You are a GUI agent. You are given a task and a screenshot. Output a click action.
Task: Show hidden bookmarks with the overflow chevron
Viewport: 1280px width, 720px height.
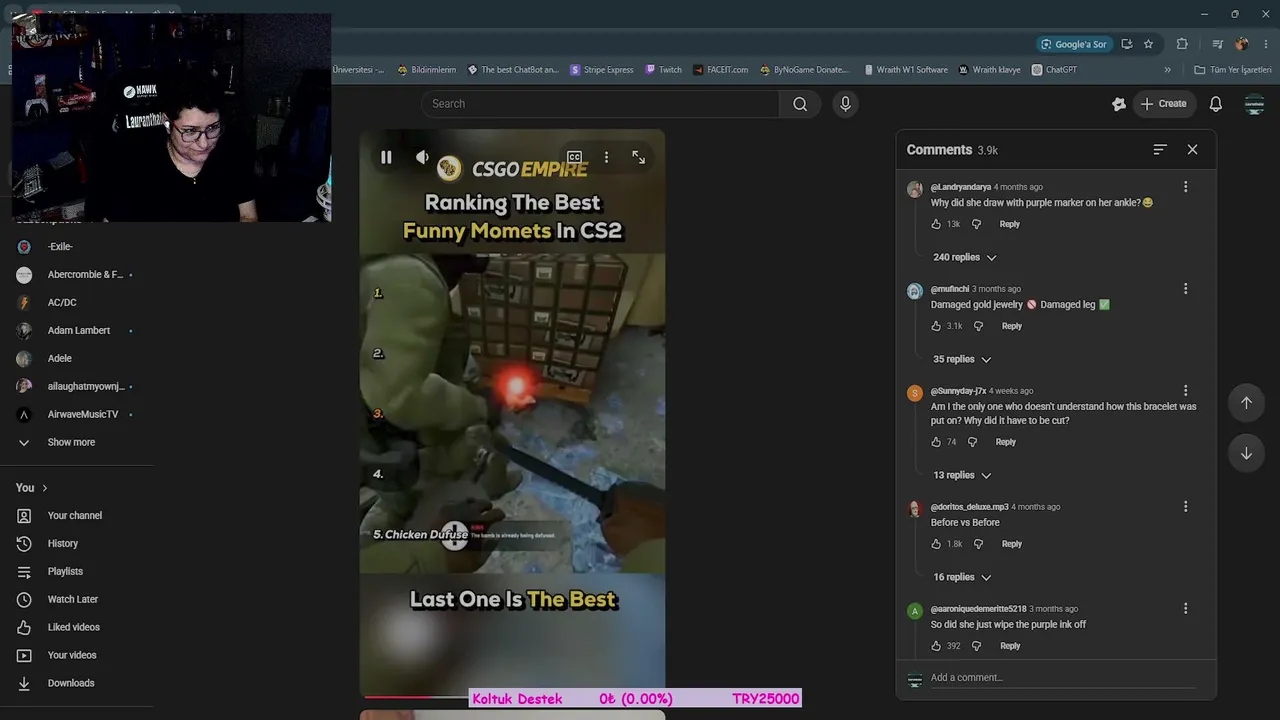point(1167,70)
